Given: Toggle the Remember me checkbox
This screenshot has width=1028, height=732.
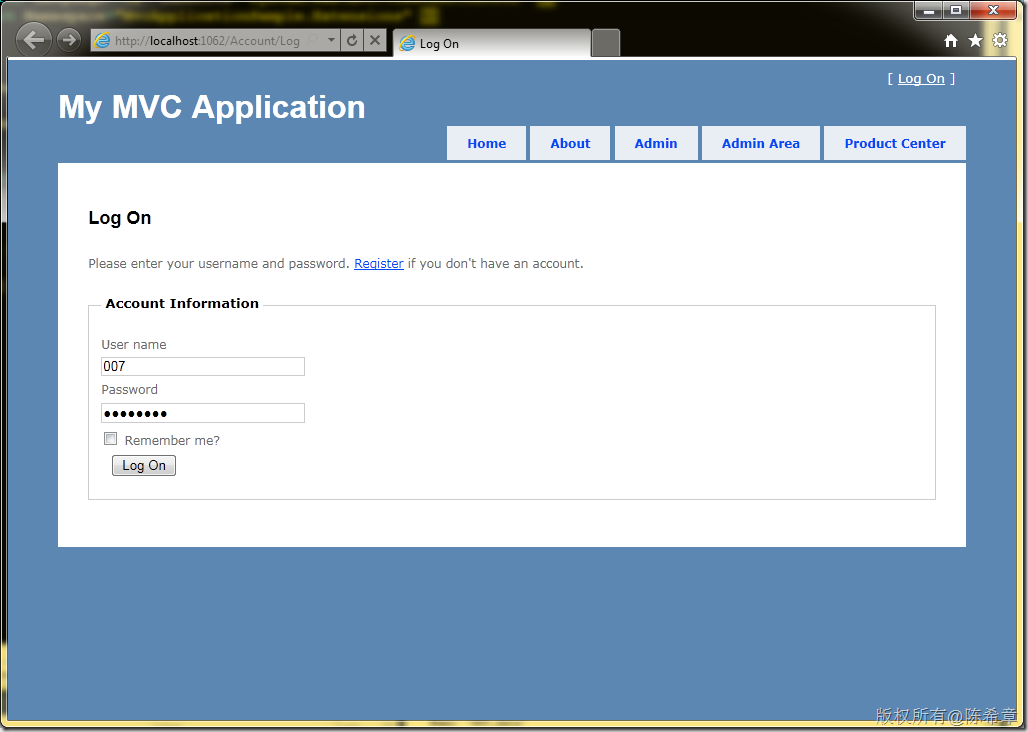Looking at the screenshot, I should (111, 439).
